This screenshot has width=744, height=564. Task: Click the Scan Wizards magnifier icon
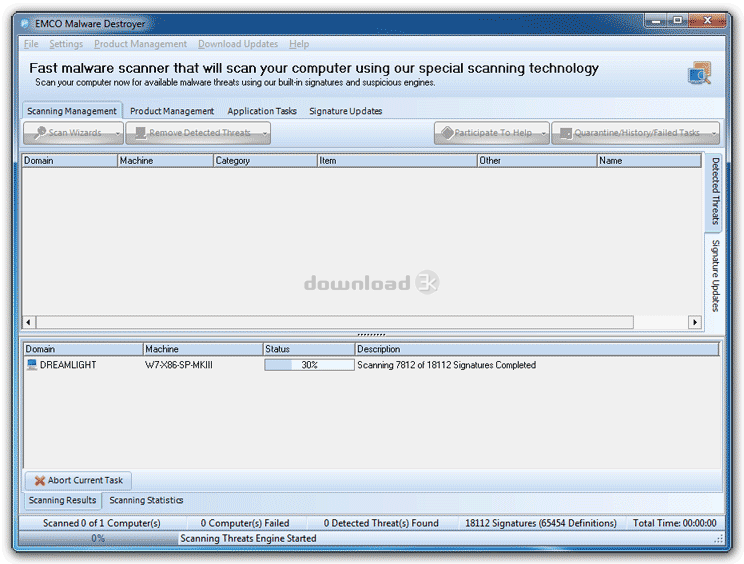point(40,132)
